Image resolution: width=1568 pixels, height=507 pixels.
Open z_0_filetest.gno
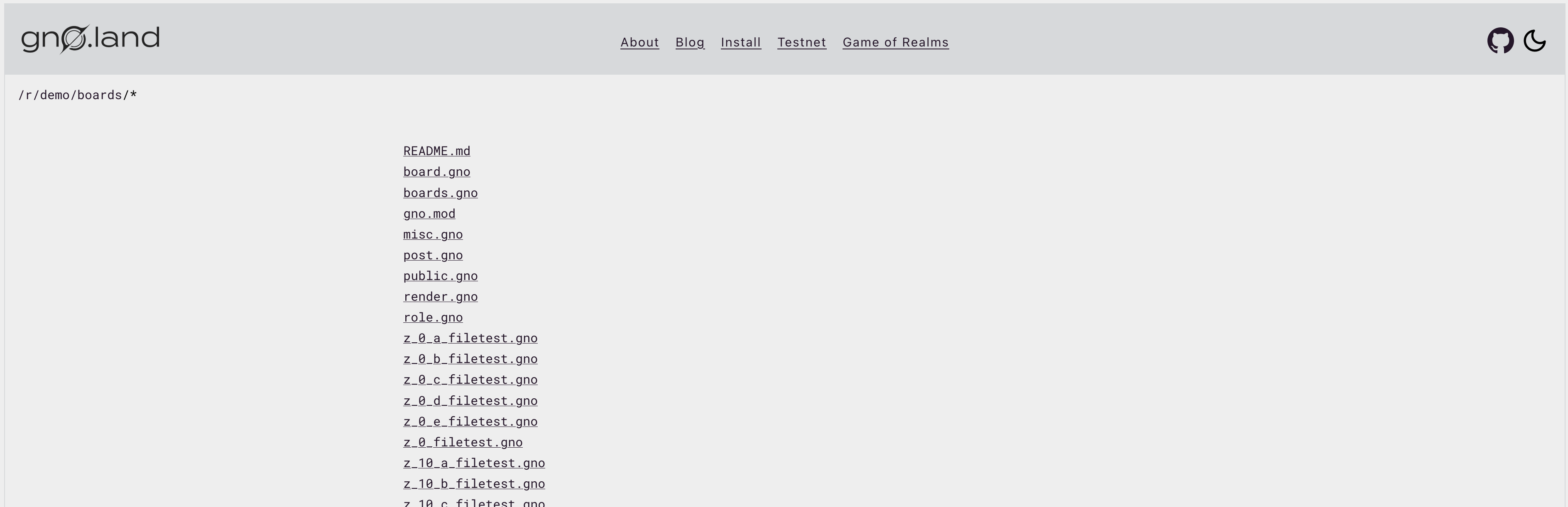click(463, 442)
